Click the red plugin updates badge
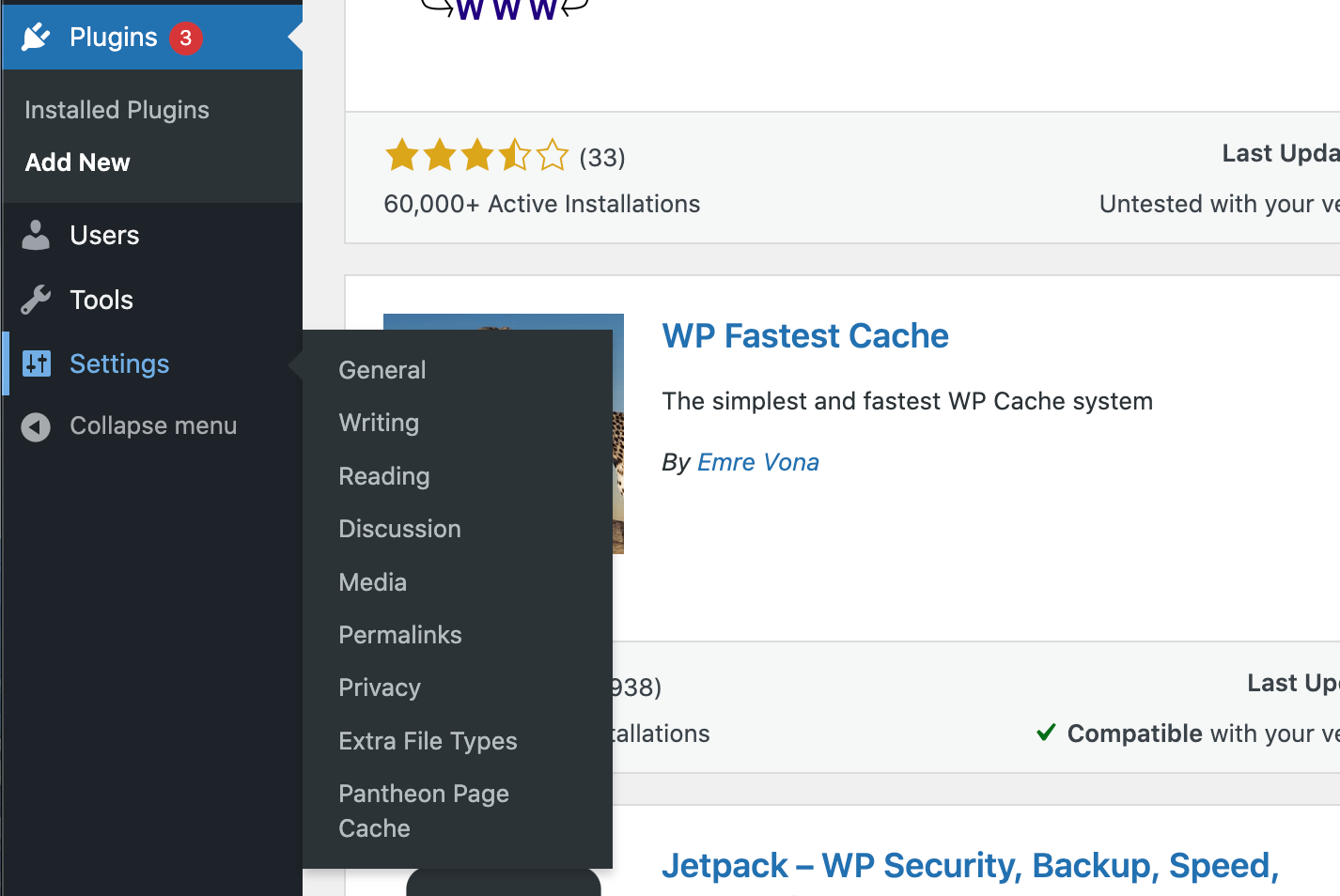 (186, 38)
